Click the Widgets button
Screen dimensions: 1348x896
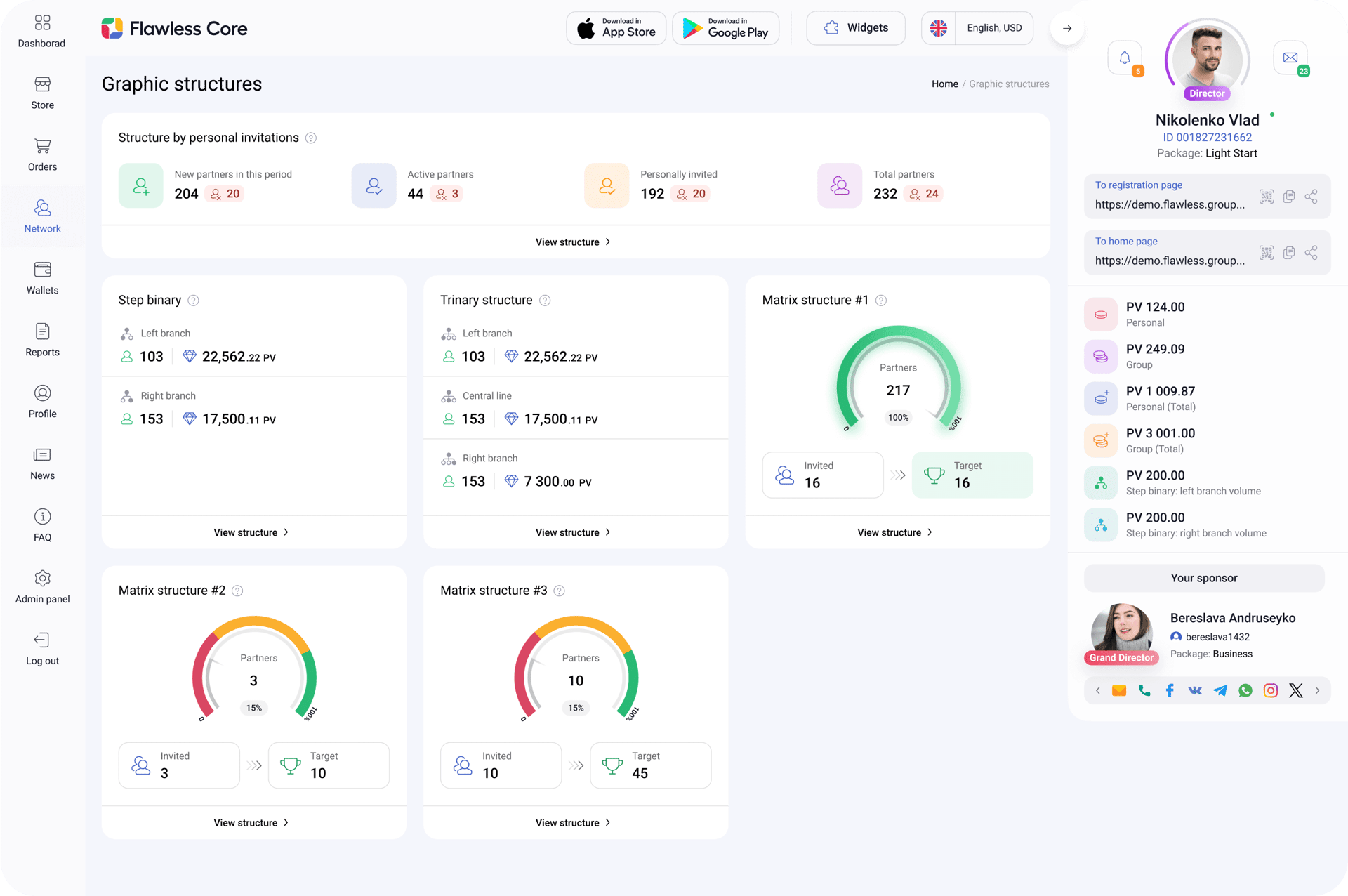click(x=855, y=28)
